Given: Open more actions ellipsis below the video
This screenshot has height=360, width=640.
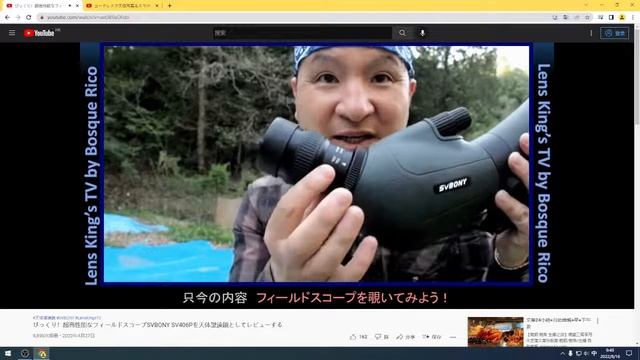Looking at the screenshot, I should click(453, 337).
